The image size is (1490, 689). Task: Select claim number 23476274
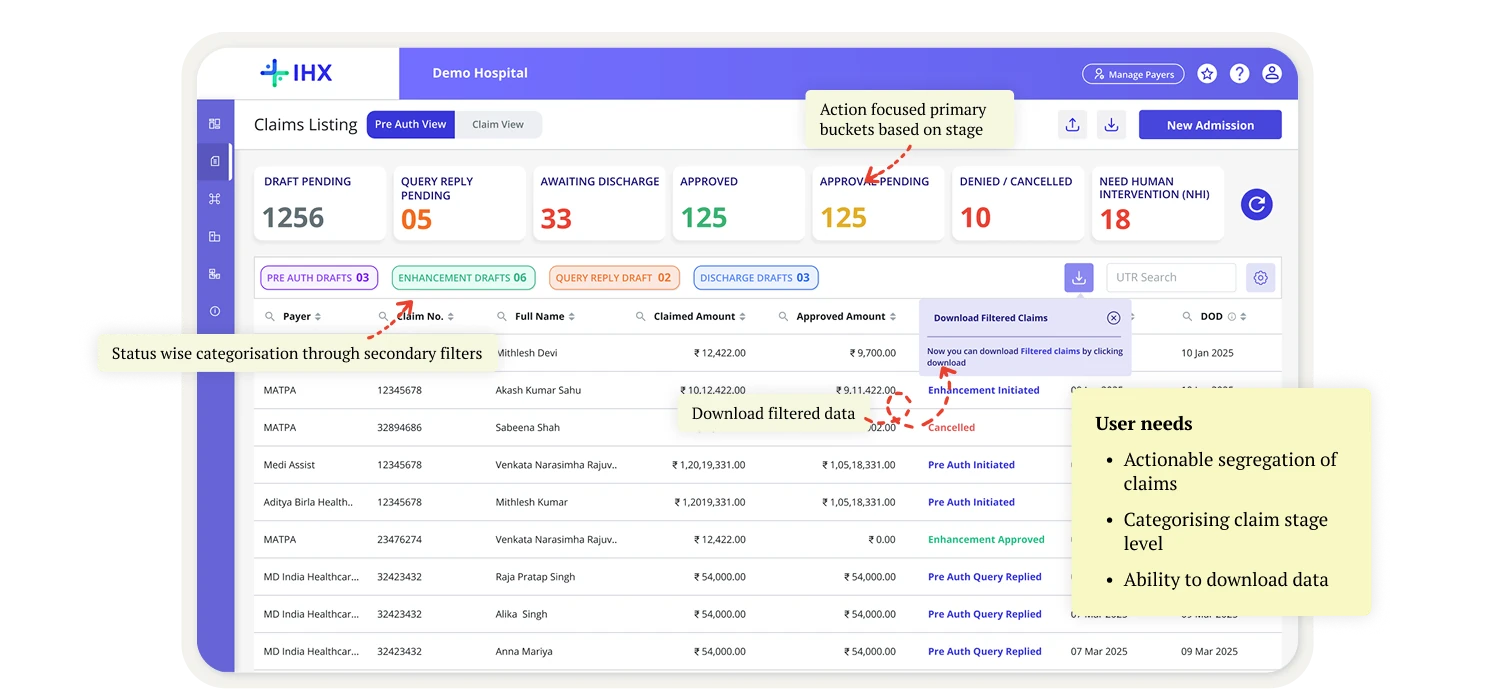[399, 539]
